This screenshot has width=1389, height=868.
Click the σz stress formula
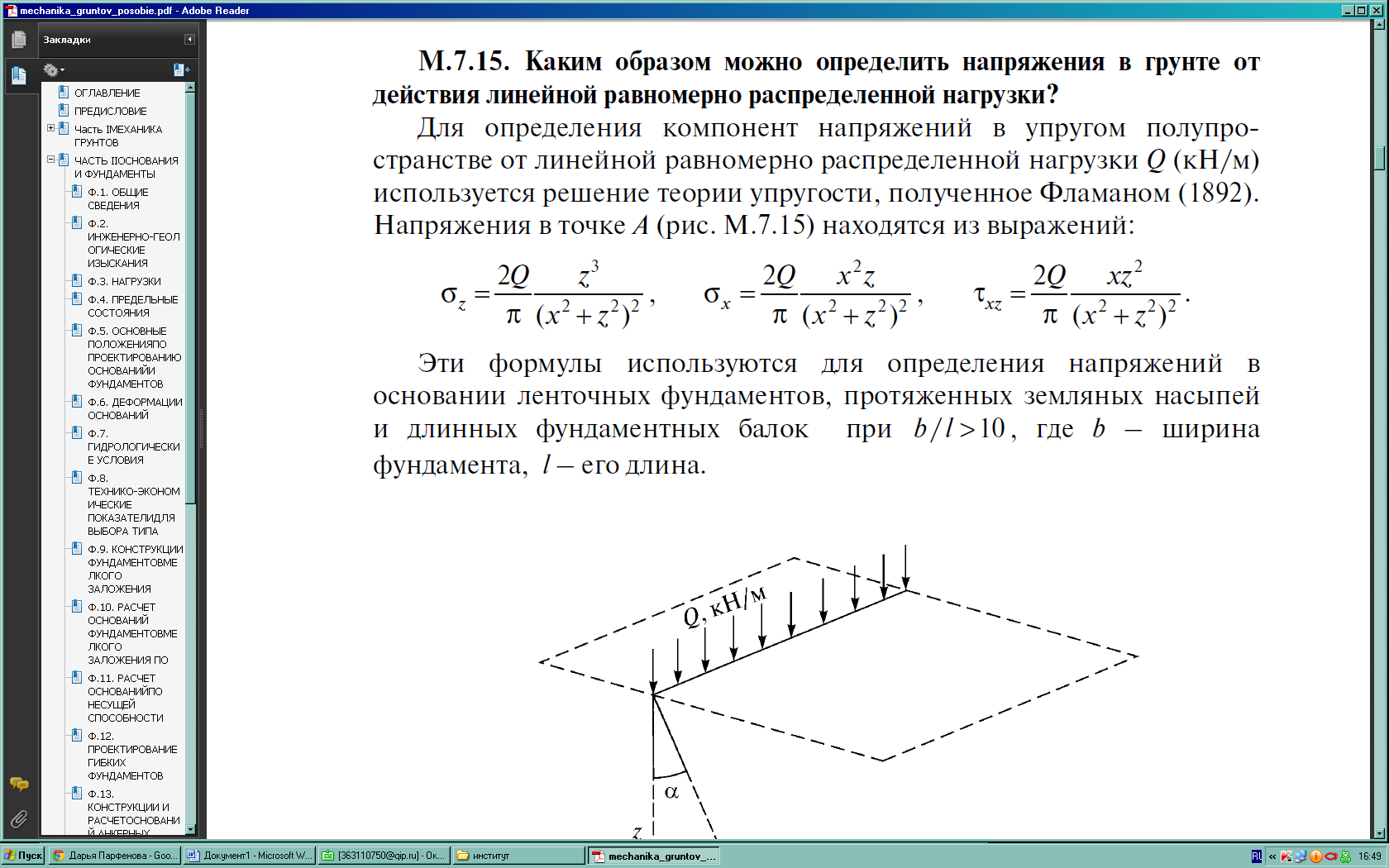tap(548, 295)
